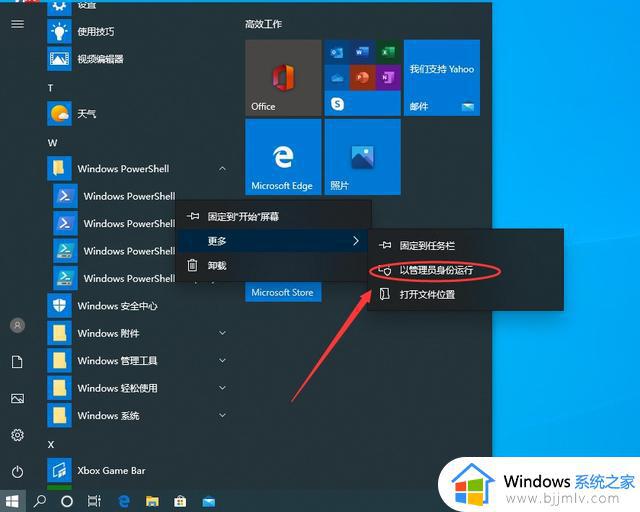Click the OneNote icon in Office tile group
The height and width of the screenshot is (512, 640).
coord(388,78)
